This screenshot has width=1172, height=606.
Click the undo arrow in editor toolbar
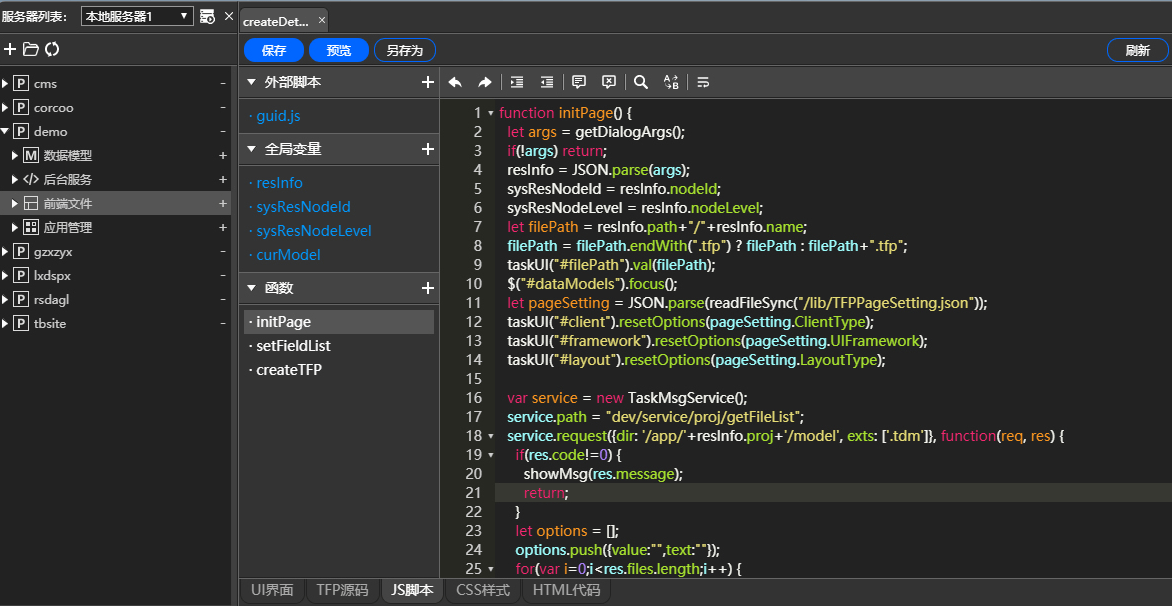pos(455,82)
